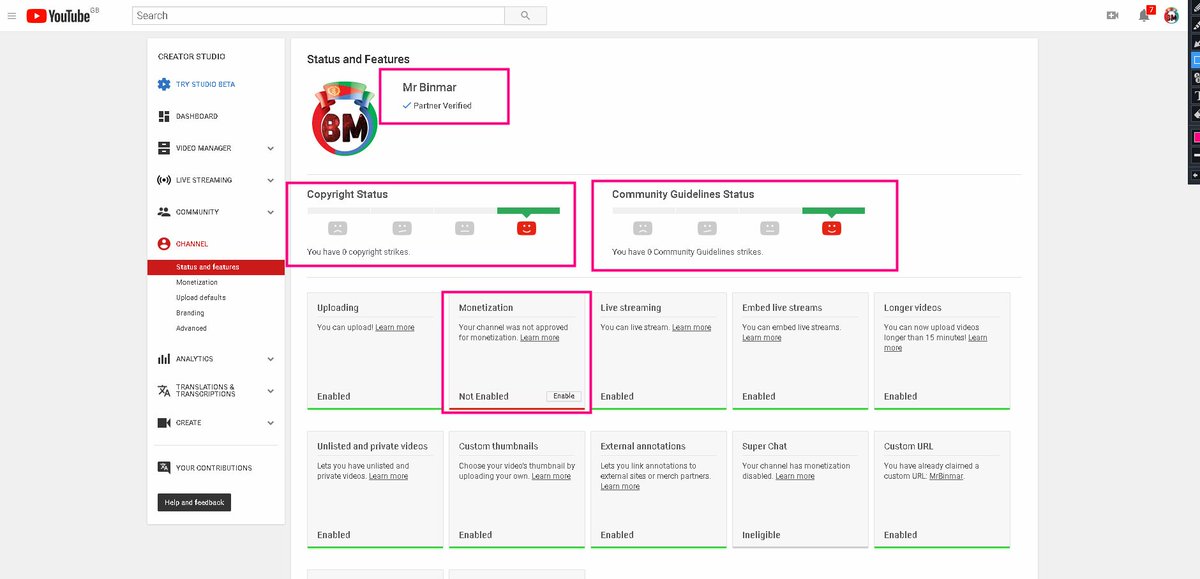1200x579 pixels.
Task: Click the Translations & Transcriptions icon
Action: click(164, 390)
